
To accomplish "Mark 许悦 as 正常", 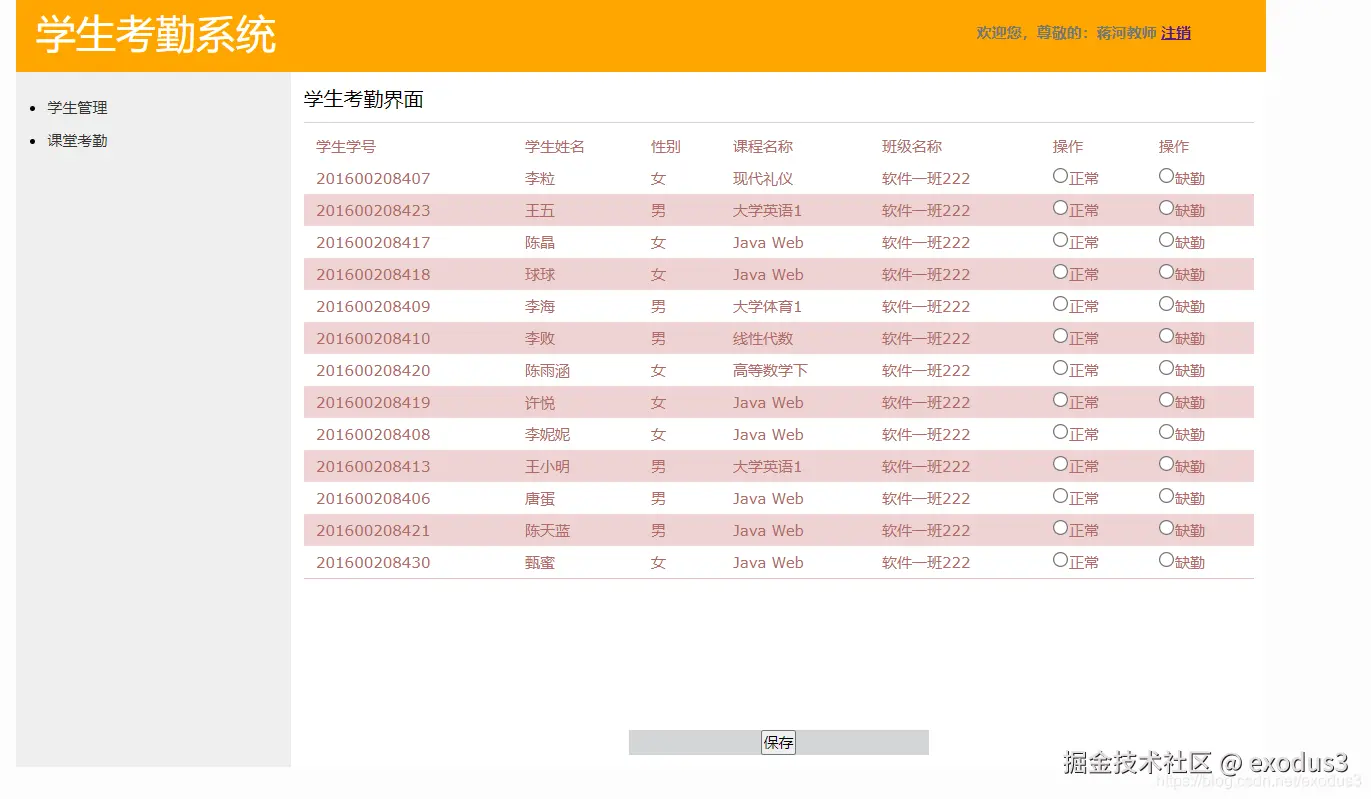I will pos(1060,400).
